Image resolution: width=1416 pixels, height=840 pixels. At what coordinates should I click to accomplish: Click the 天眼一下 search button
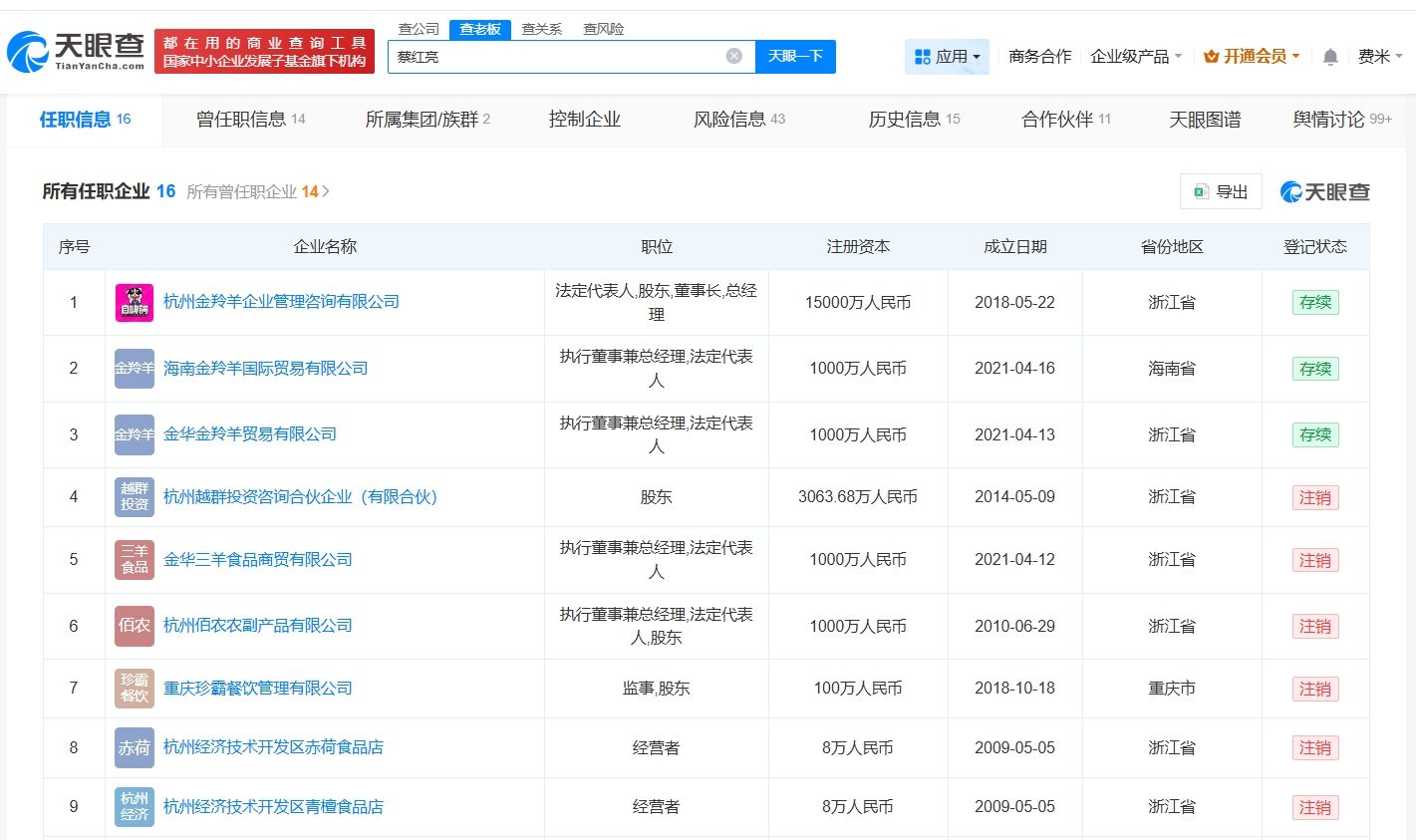pyautogui.click(x=796, y=56)
